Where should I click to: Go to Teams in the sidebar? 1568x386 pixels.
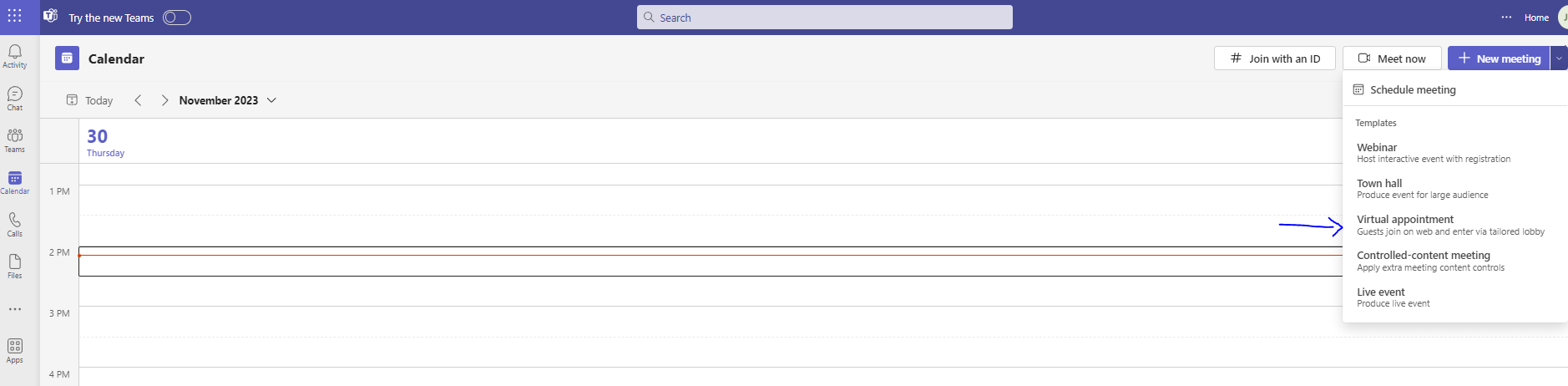point(15,140)
